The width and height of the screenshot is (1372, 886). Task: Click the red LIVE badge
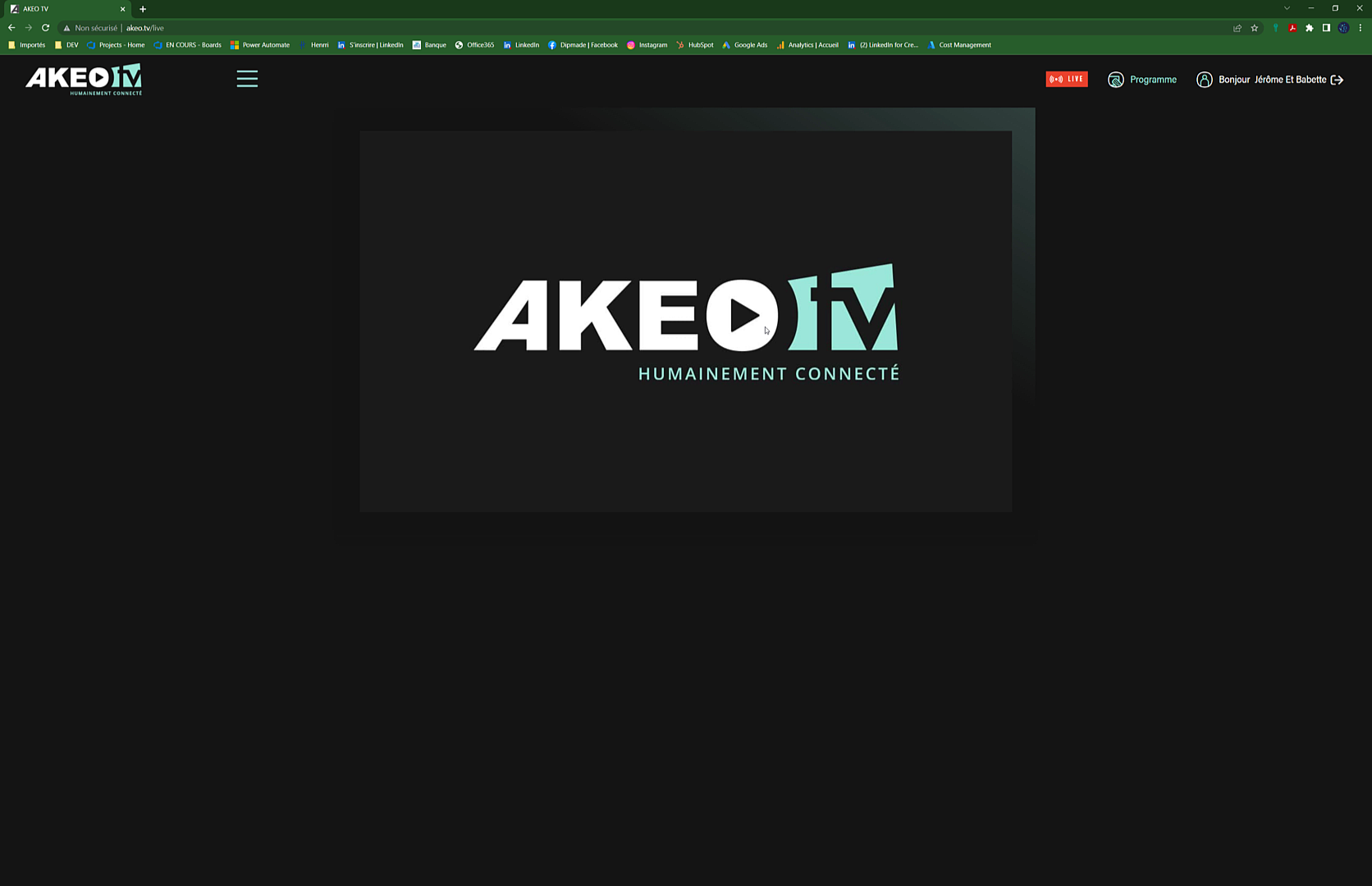(x=1066, y=79)
